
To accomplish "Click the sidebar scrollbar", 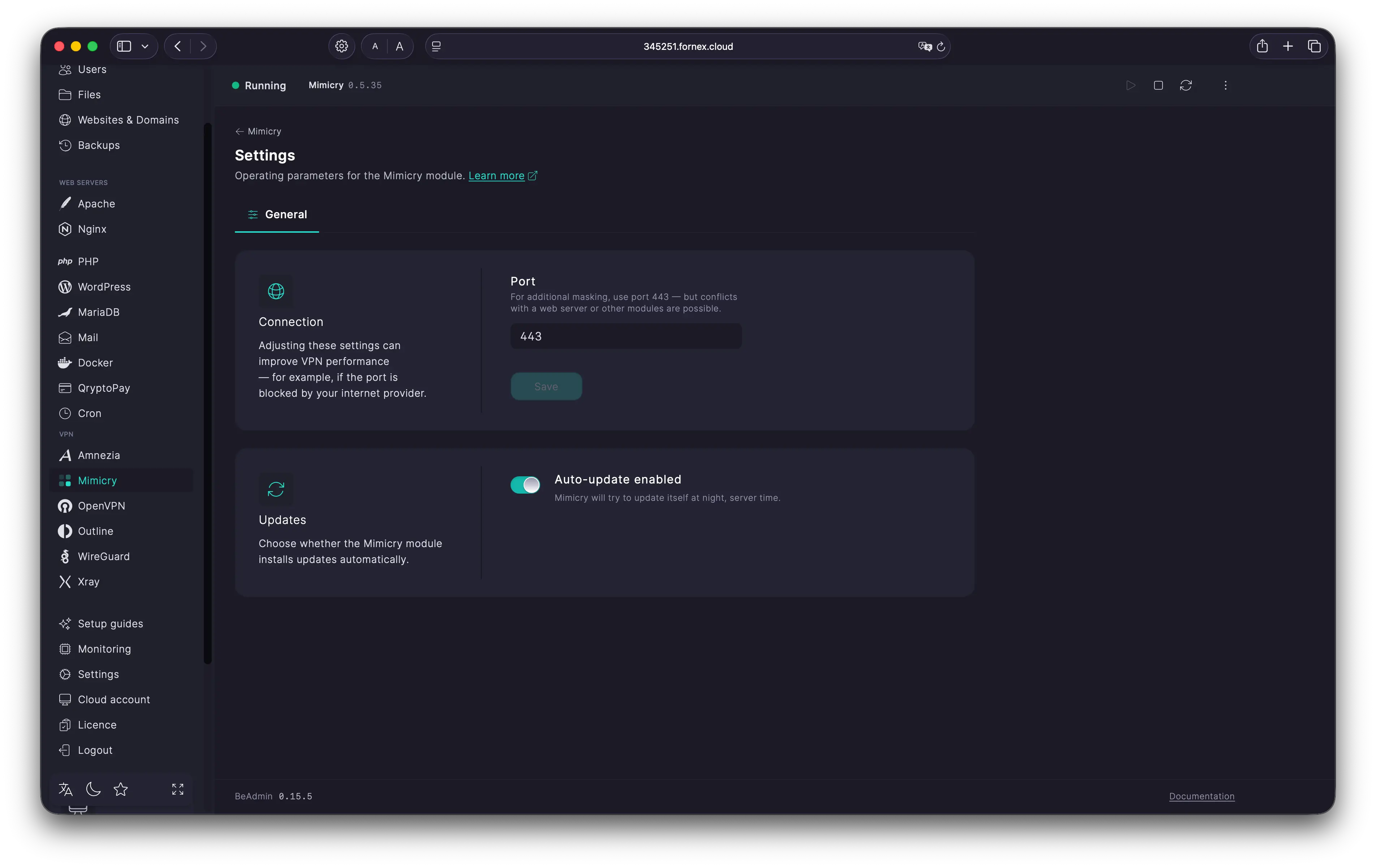I will (207, 393).
